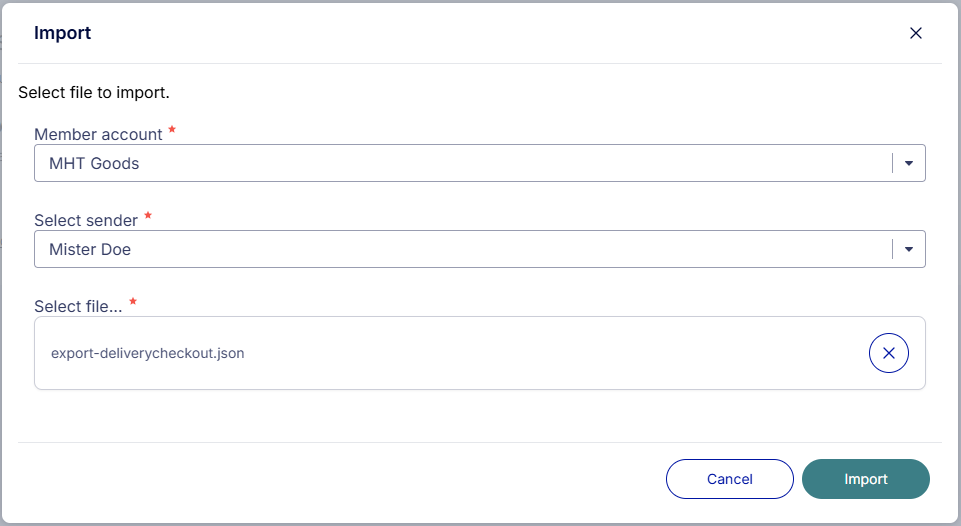The height and width of the screenshot is (526, 961).
Task: Click the export-deliverycheckout.json file name
Action: pyautogui.click(x=147, y=353)
